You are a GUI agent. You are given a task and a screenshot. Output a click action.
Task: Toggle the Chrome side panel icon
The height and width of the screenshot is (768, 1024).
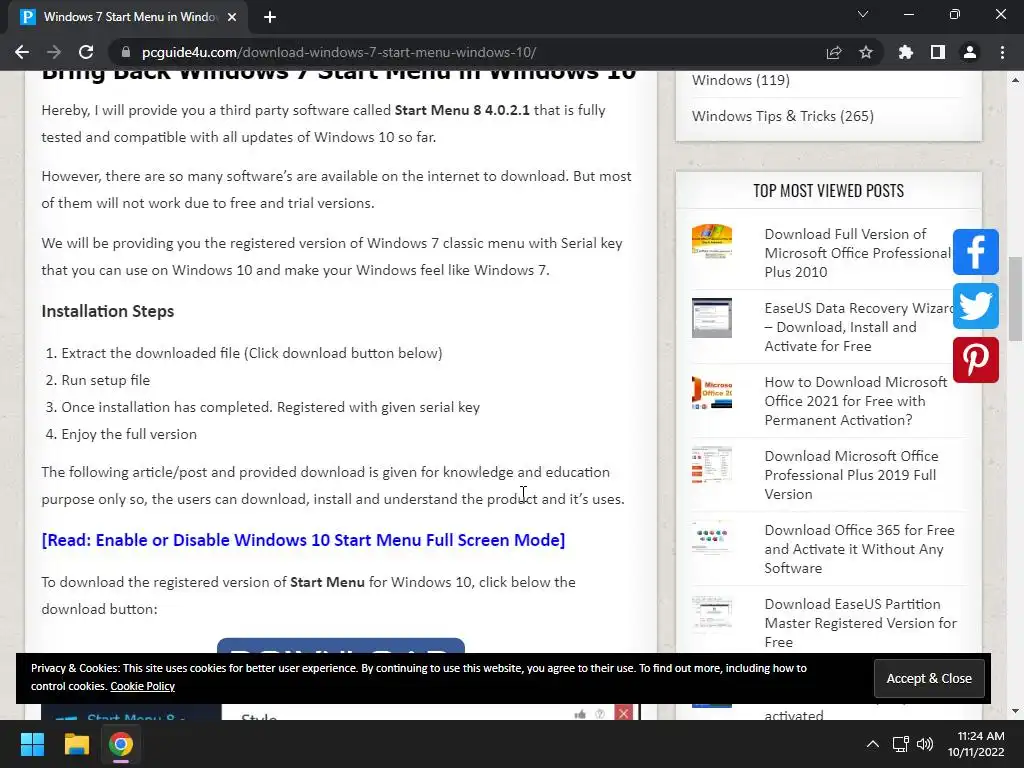pyautogui.click(x=938, y=52)
